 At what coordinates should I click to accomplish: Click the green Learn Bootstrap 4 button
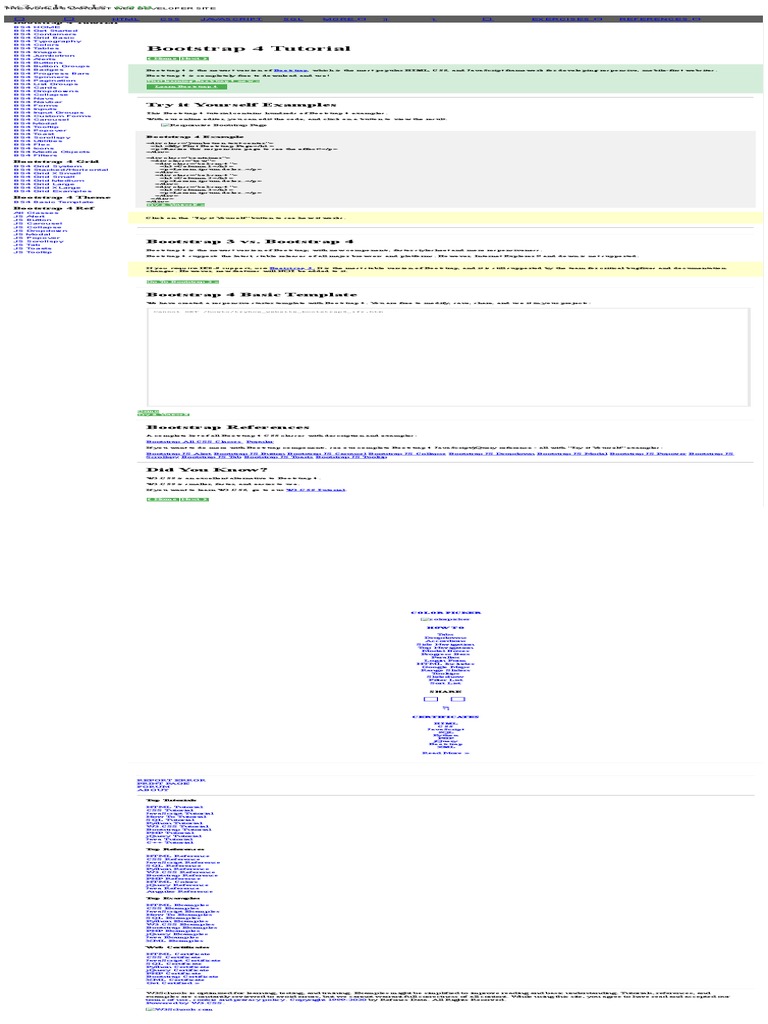pyautogui.click(x=187, y=86)
